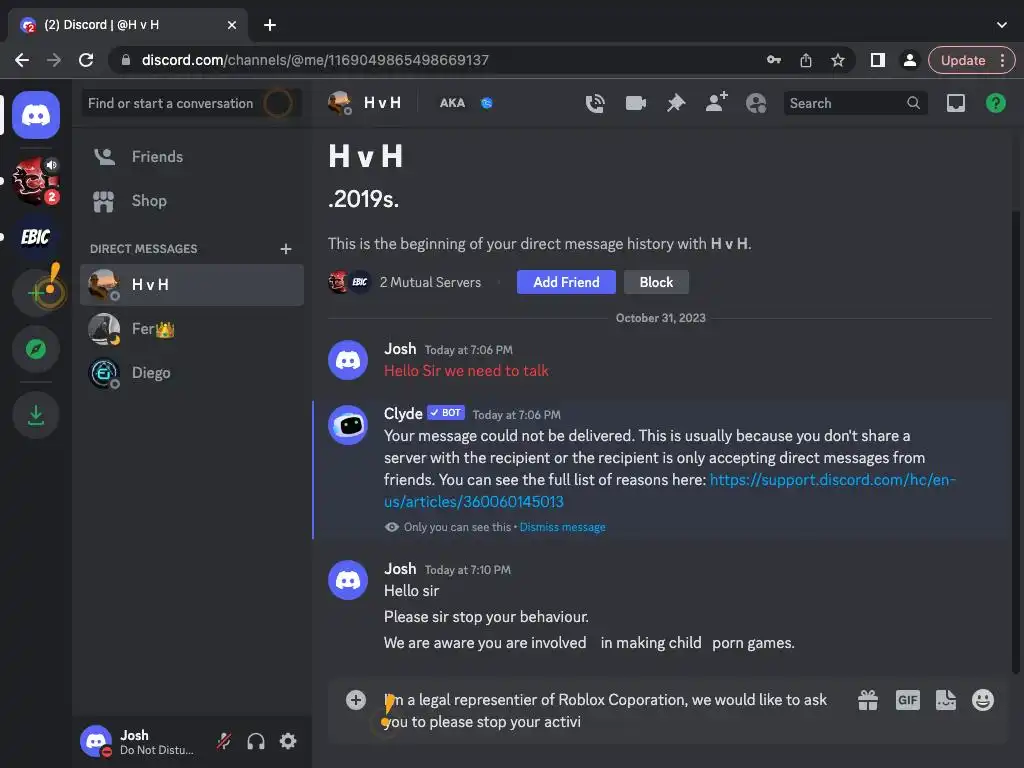Open Josh user status panel
Screen dimensions: 1024x768
[x=140, y=741]
